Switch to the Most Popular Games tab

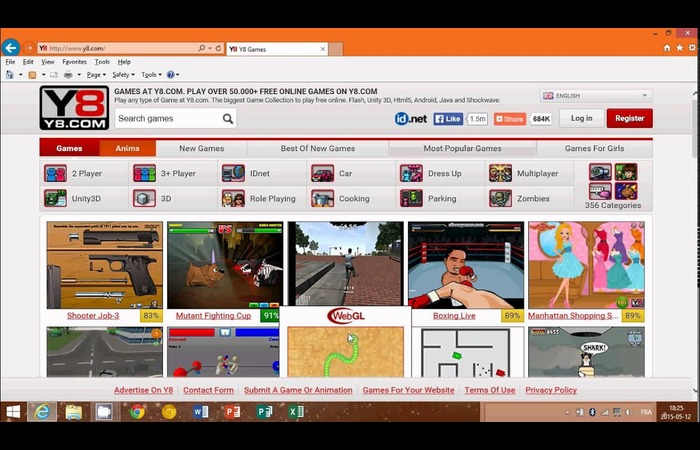point(462,148)
